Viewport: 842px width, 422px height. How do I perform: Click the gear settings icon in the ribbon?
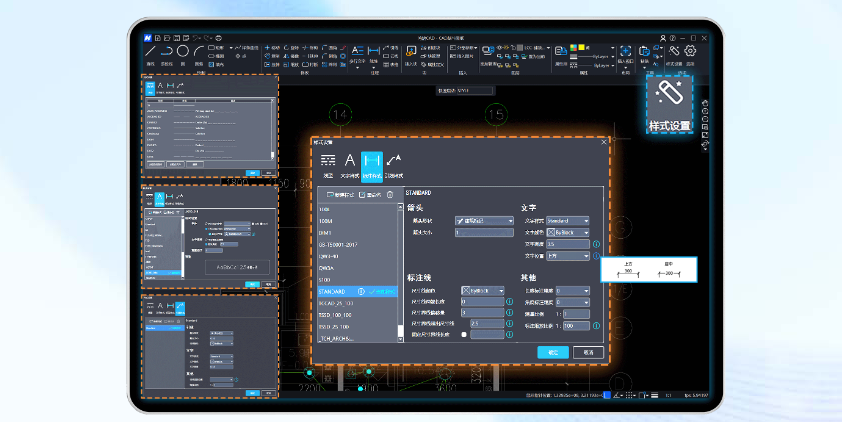pos(690,50)
